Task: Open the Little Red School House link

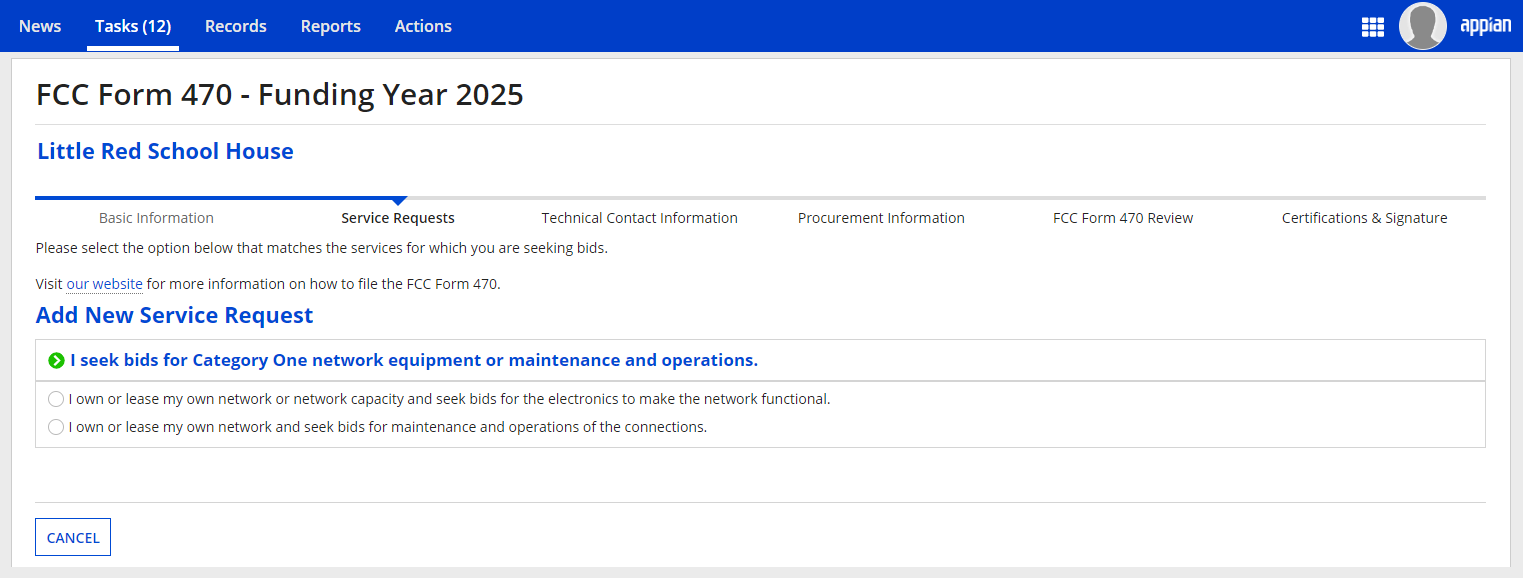Action: [x=165, y=151]
